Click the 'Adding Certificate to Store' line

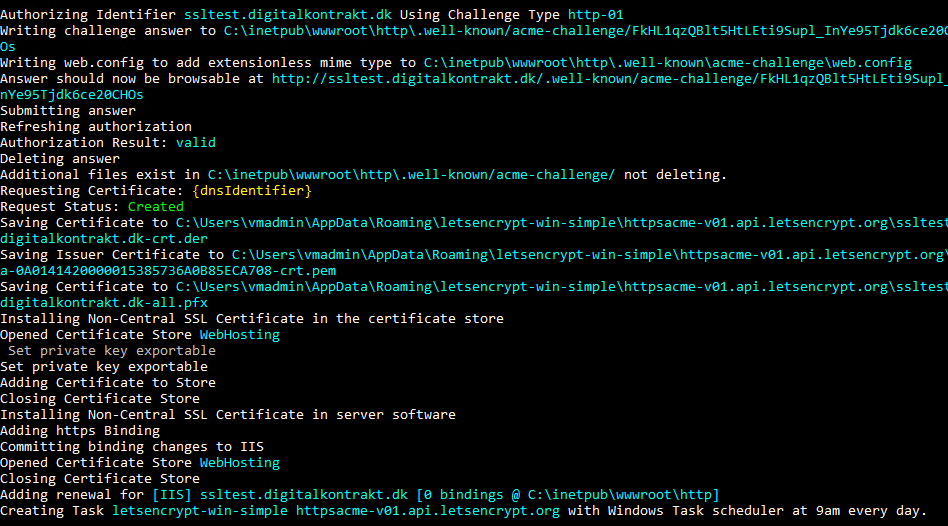pyautogui.click(x=108, y=383)
